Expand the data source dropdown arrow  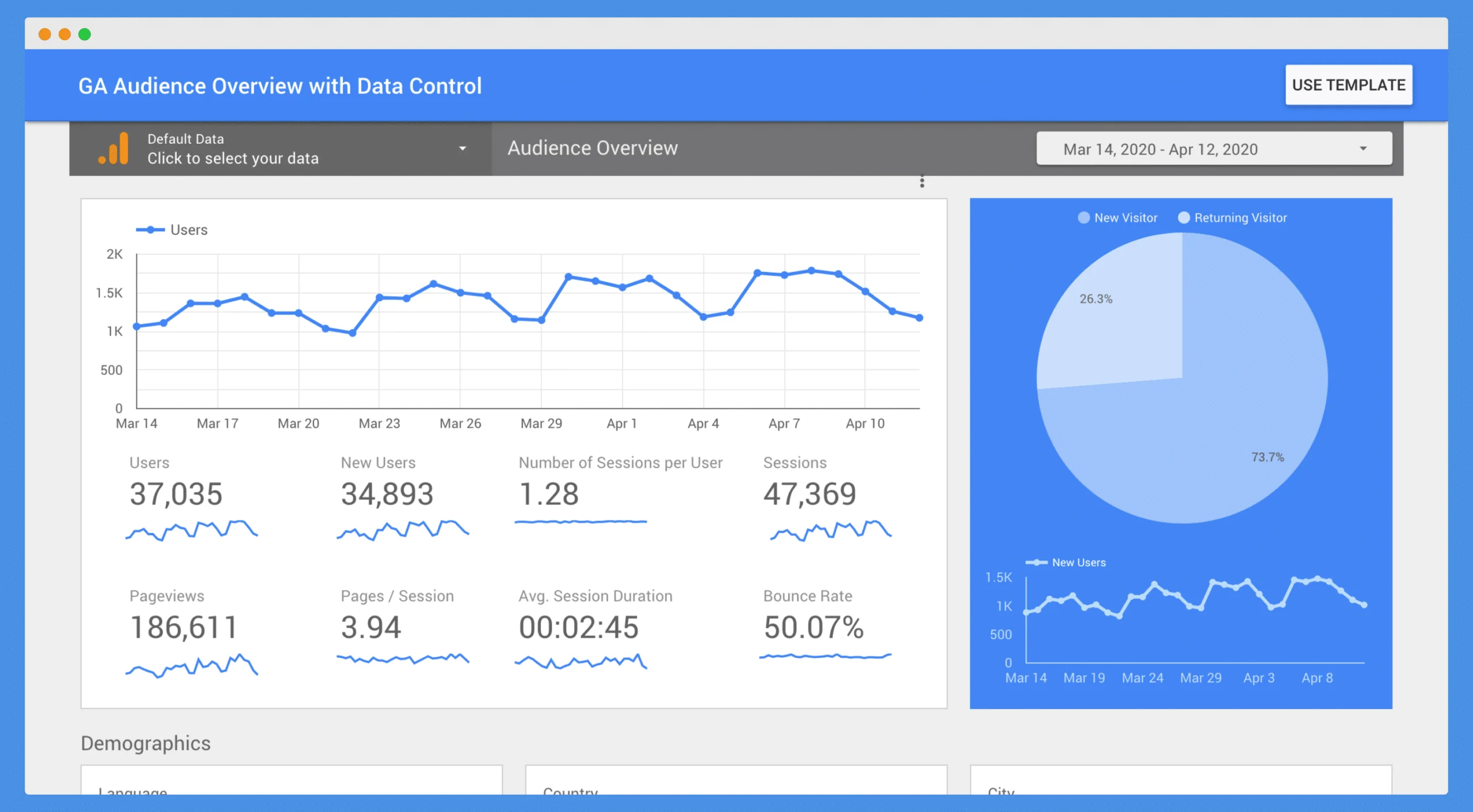462,149
